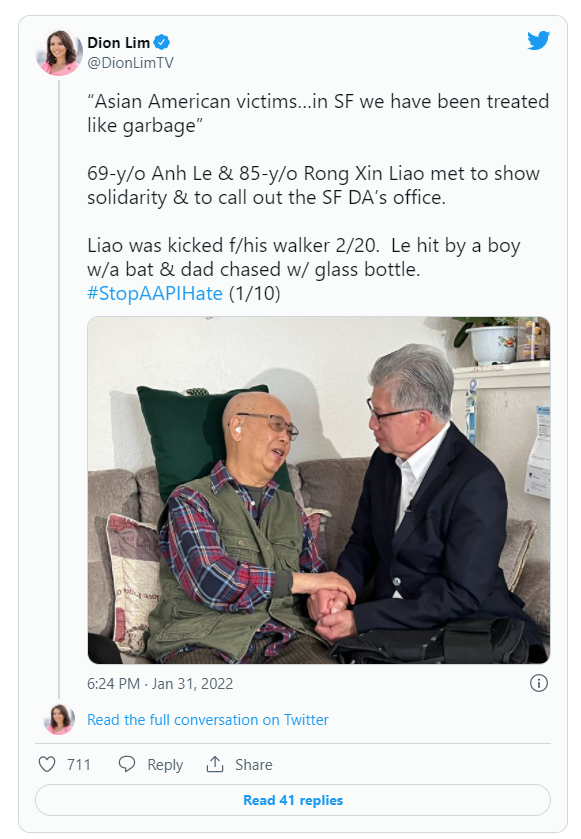Expand Read 41 replies
This screenshot has height=839, width=581.
[293, 800]
